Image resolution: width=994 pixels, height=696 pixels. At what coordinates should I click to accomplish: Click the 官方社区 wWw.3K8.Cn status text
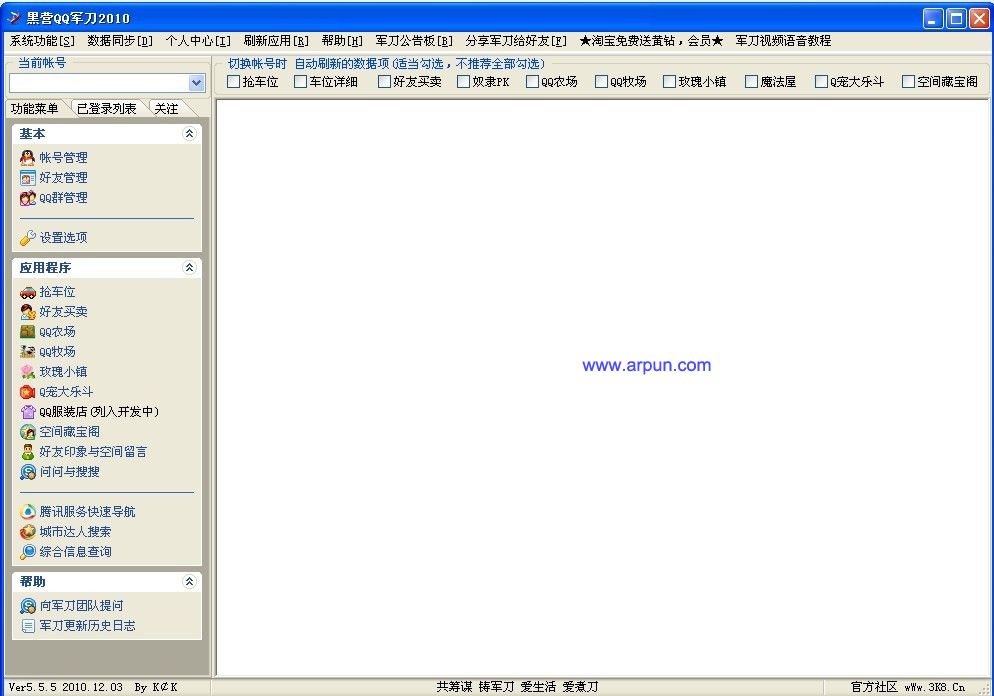point(907,687)
